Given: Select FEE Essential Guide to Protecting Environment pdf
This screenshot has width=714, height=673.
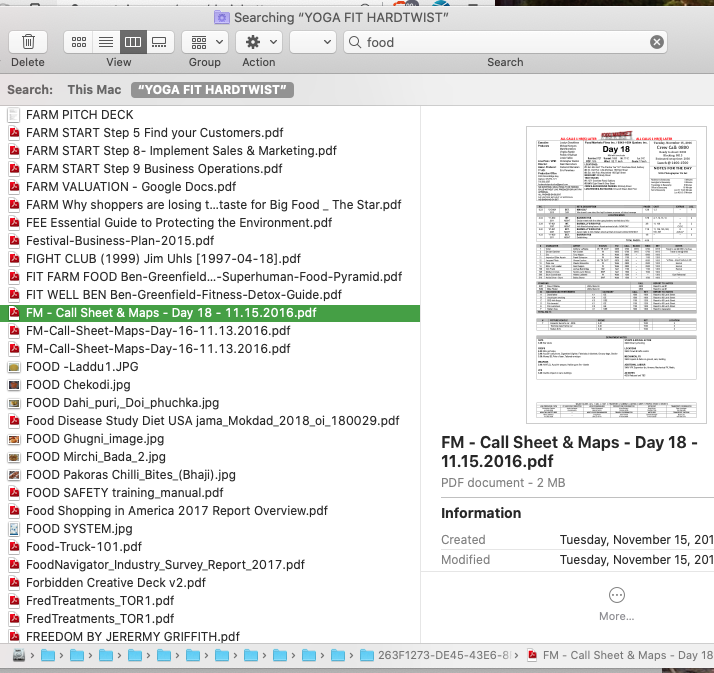Looking at the screenshot, I should (179, 223).
